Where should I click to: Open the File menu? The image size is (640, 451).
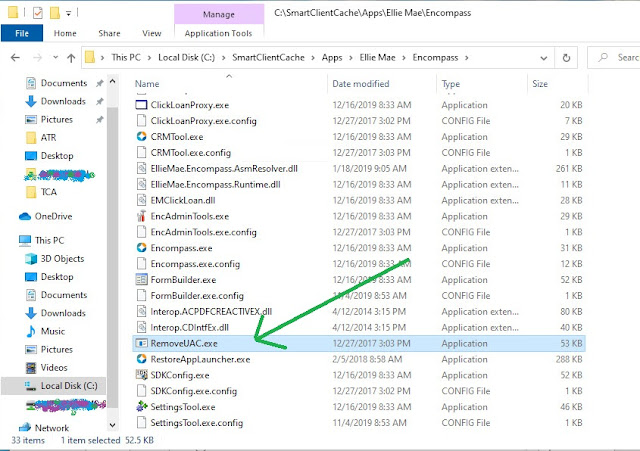(x=22, y=33)
